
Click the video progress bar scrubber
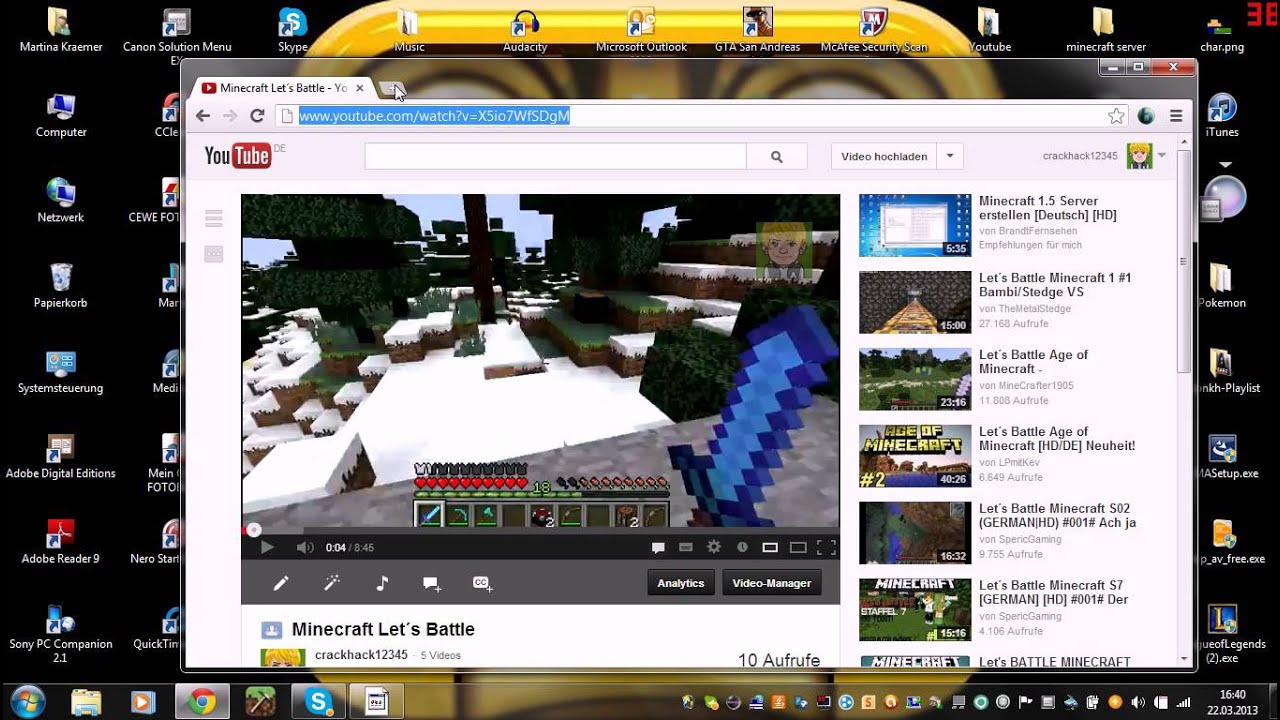pos(254,530)
